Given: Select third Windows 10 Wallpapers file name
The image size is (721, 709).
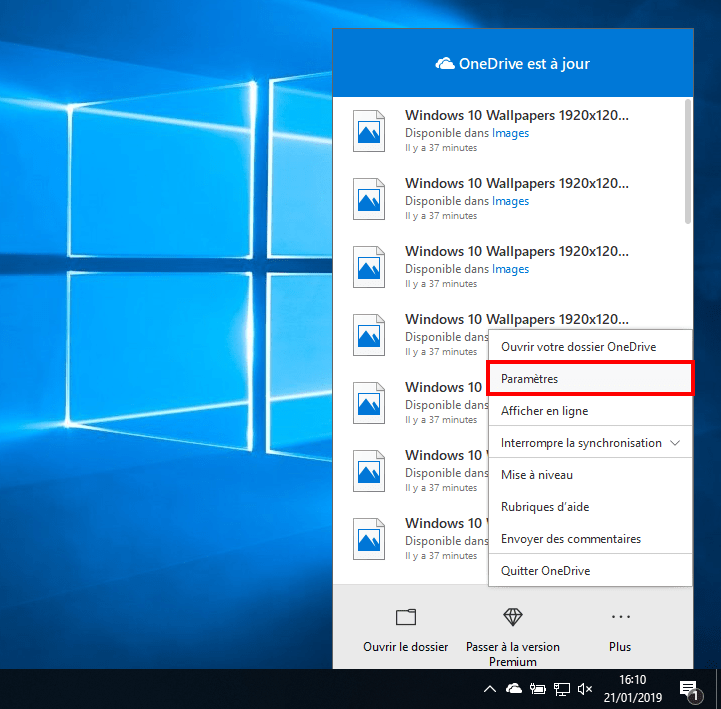Looking at the screenshot, I should click(516, 251).
